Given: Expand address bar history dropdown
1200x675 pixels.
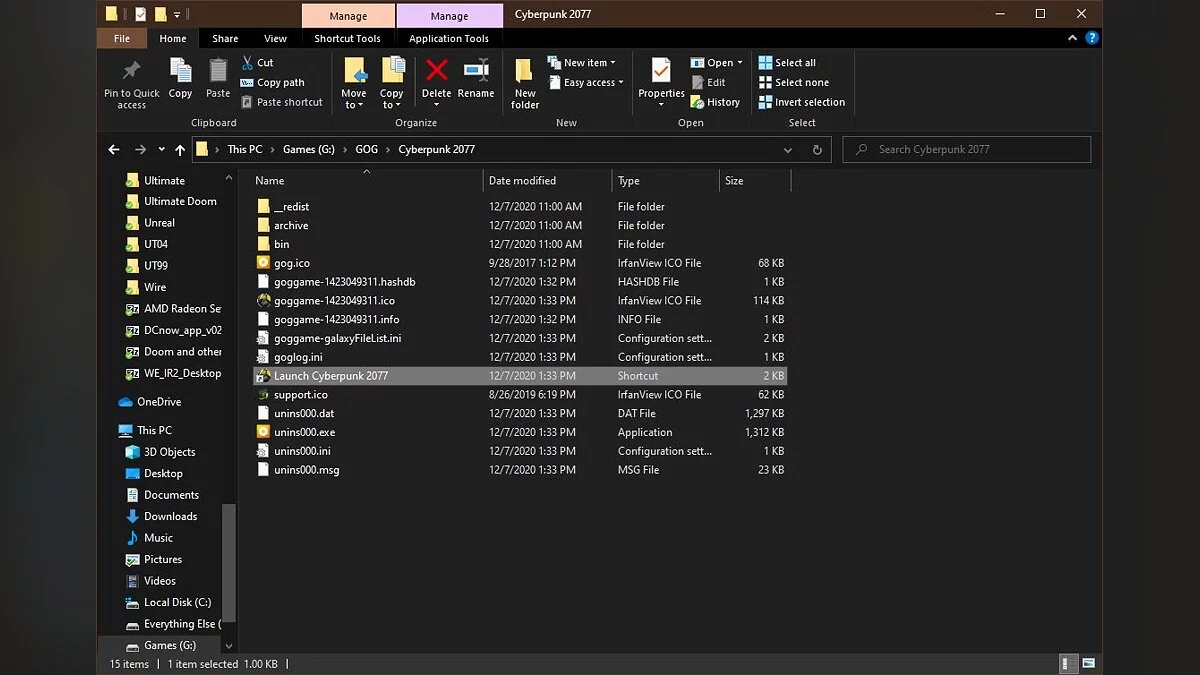Looking at the screenshot, I should pos(788,149).
